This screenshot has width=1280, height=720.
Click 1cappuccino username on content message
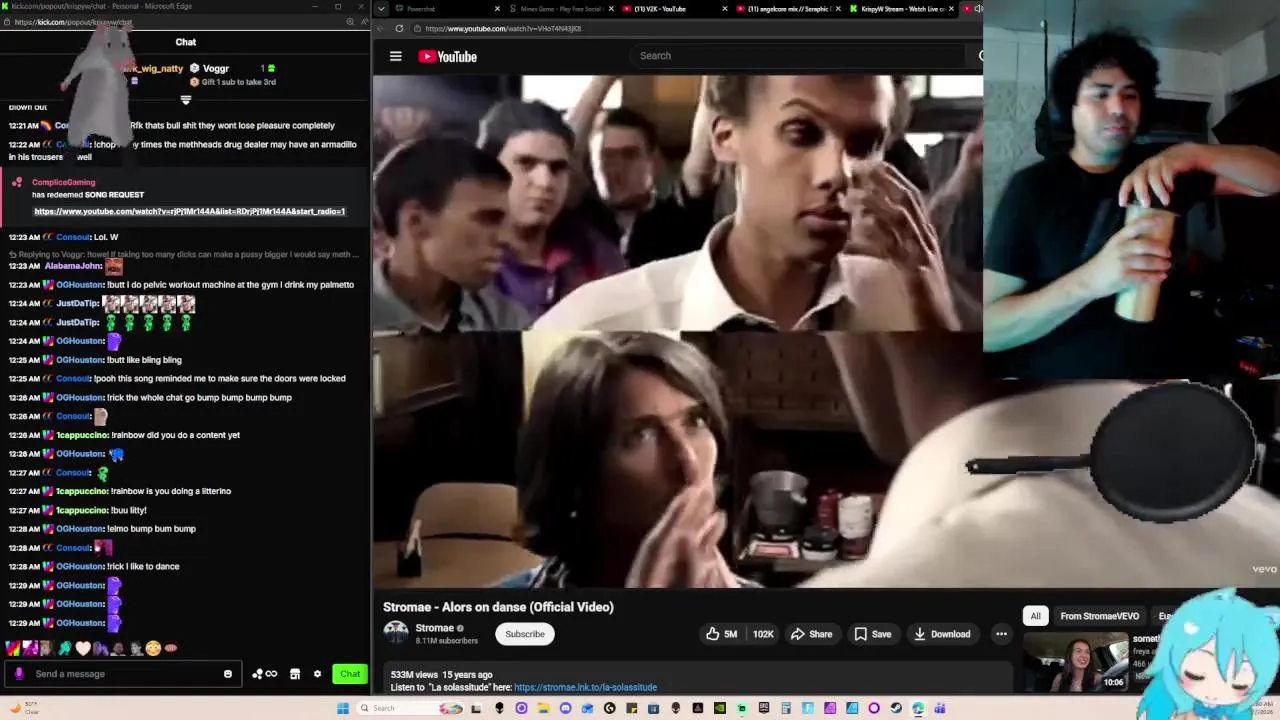[x=82, y=435]
